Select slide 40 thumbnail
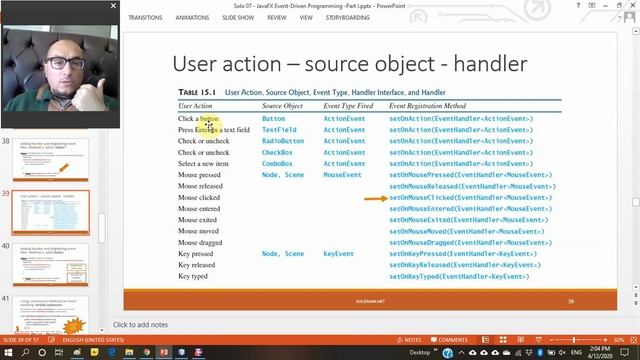Image resolution: width=640 pixels, height=360 pixels. coord(50,265)
